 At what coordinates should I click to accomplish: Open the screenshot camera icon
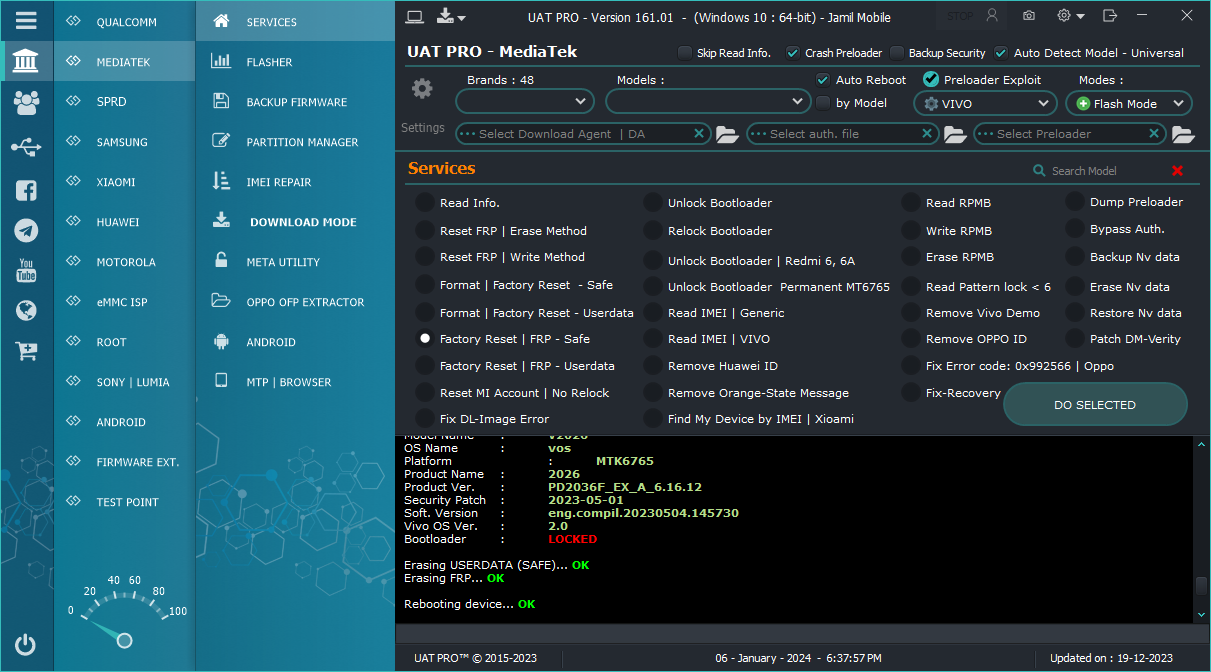click(1029, 16)
